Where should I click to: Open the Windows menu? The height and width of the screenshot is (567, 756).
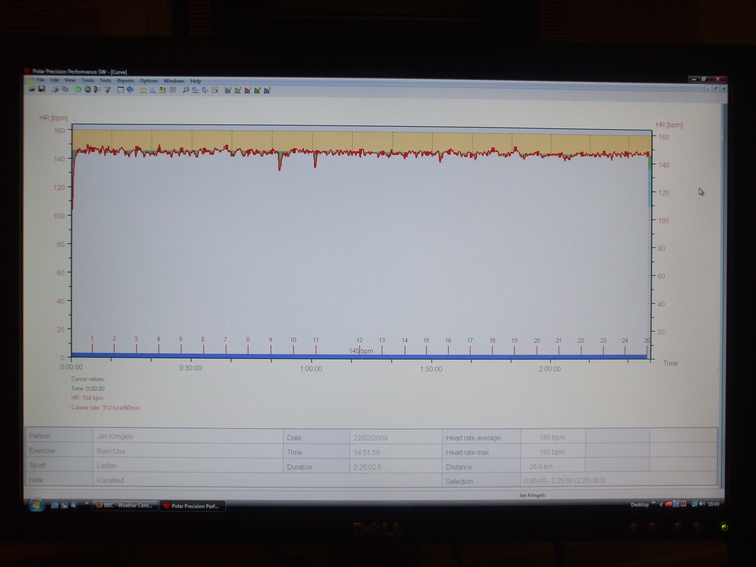click(x=174, y=81)
